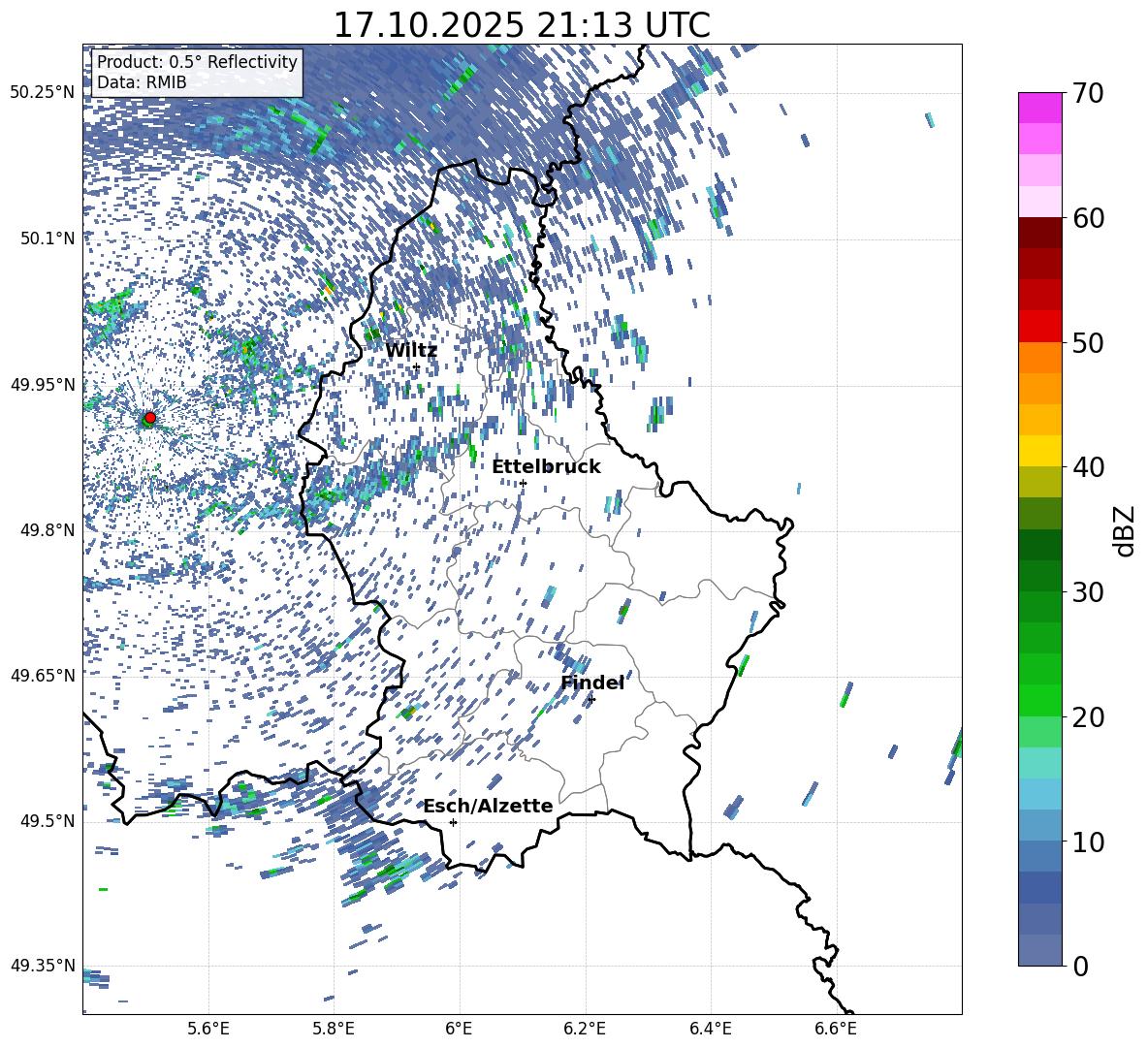This screenshot has height=1048, width=1148.
Task: Select the Esch/Alzette city label
Action: point(488,806)
